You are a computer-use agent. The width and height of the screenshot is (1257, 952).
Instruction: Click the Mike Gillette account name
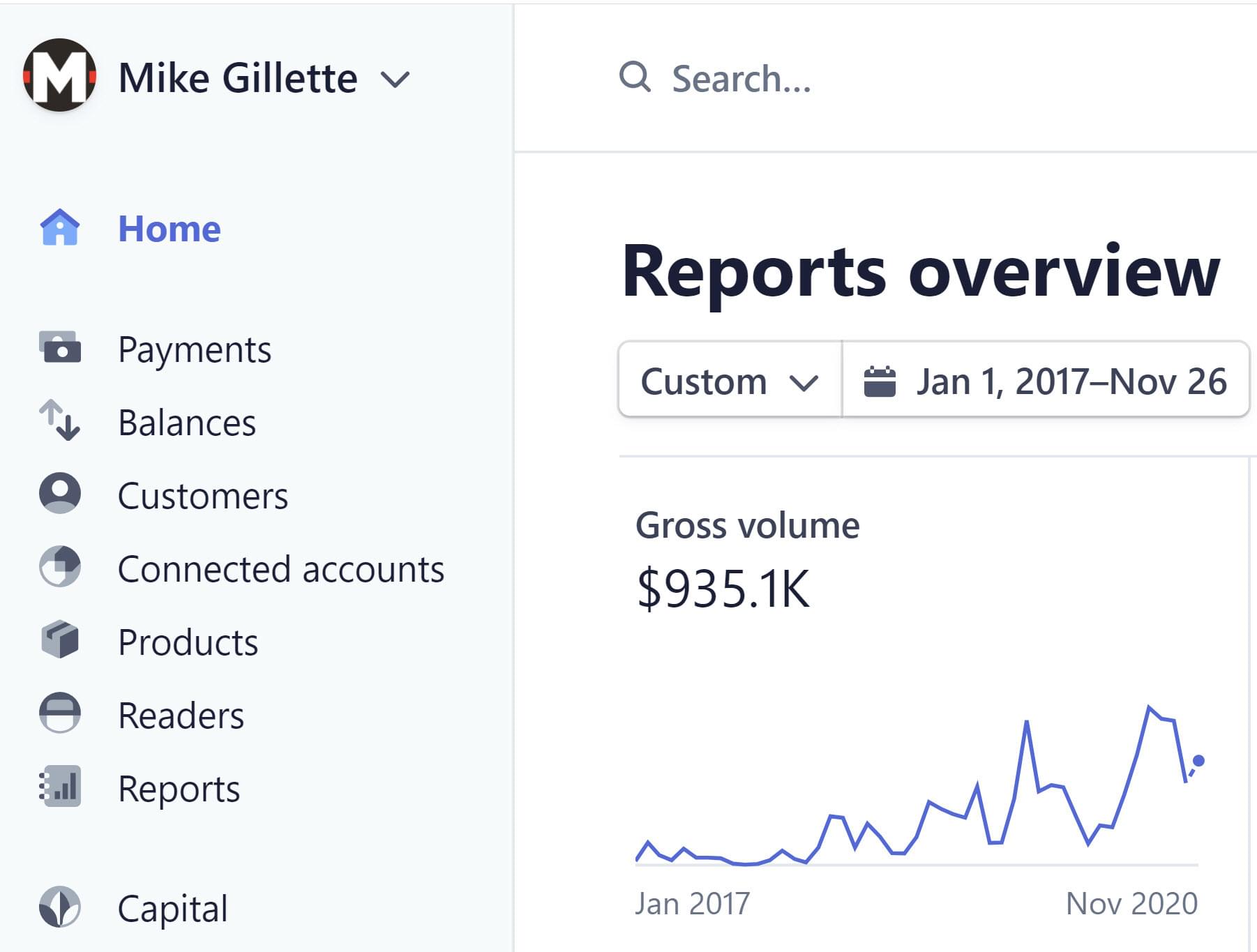238,77
